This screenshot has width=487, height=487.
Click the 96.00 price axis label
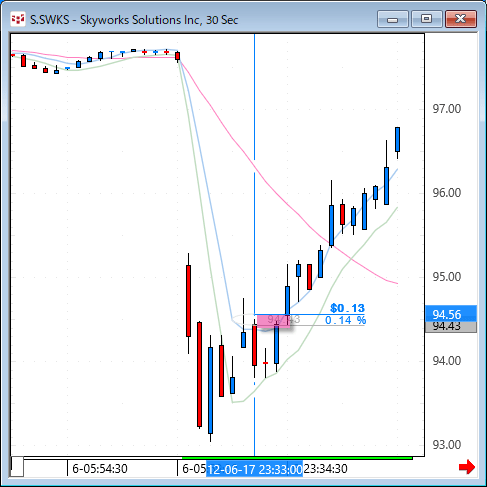tap(447, 193)
